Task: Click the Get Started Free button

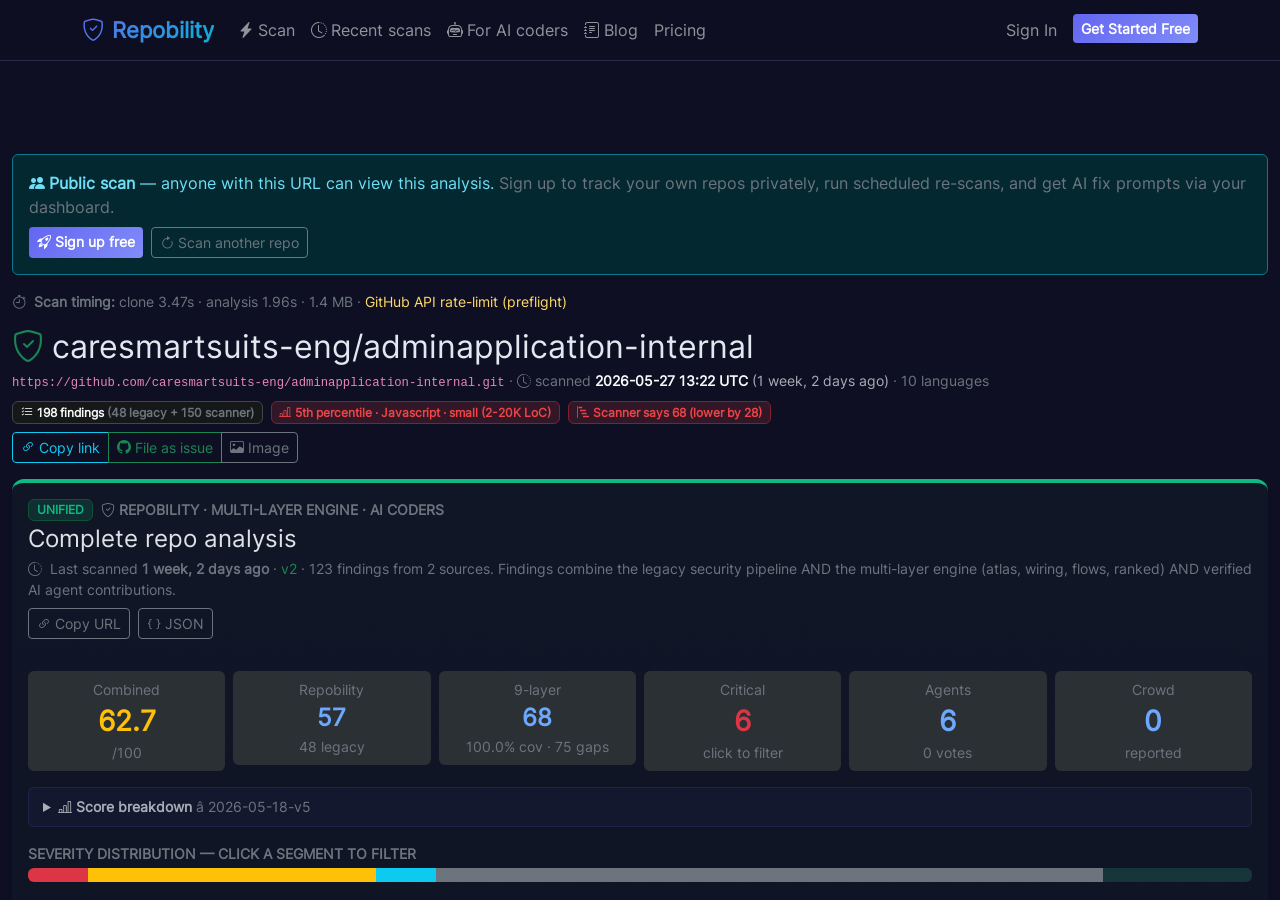Action: [x=1135, y=29]
